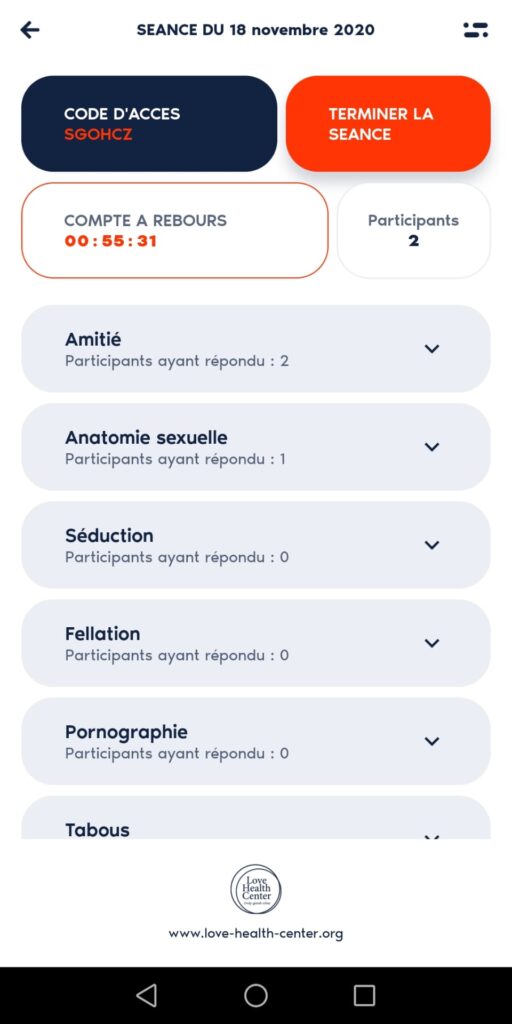This screenshot has width=512, height=1024.
Task: Select the Tabous topic row
Action: (256, 818)
